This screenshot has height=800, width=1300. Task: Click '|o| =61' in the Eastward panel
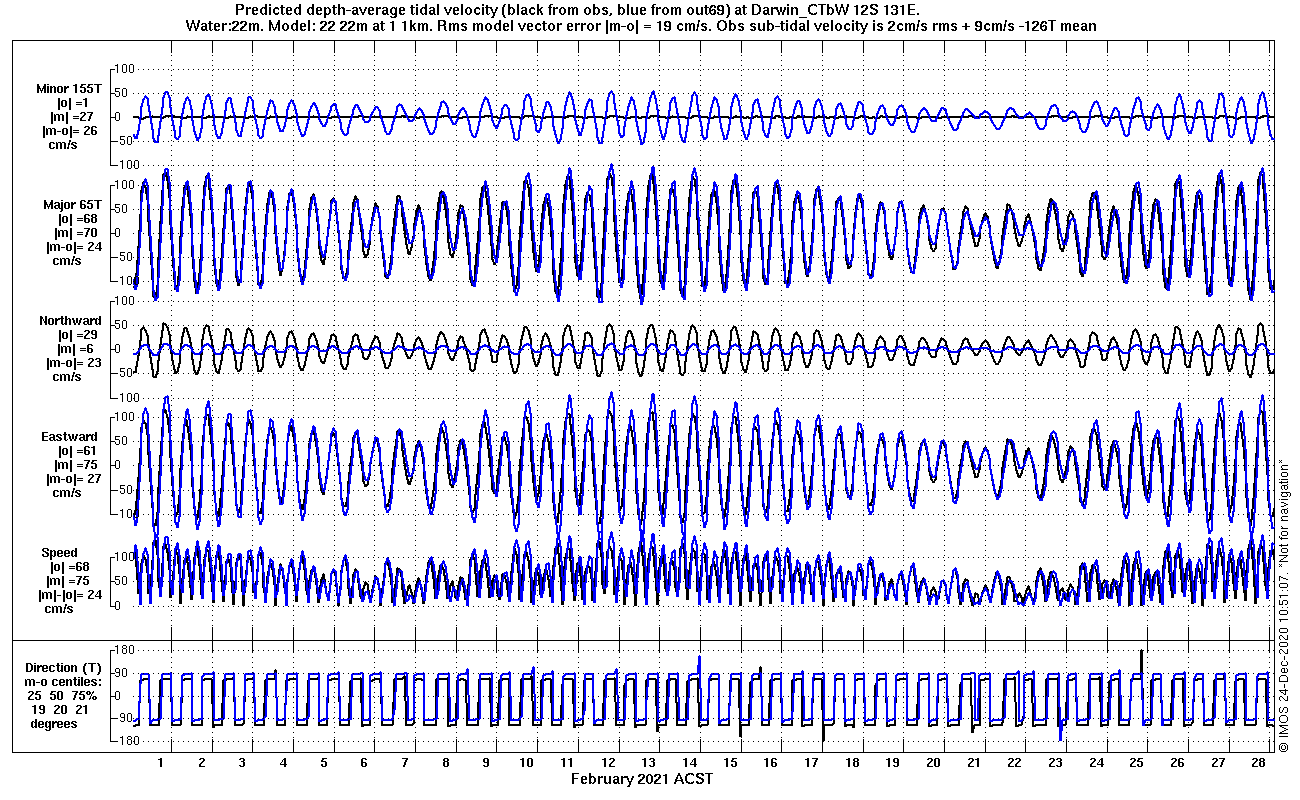75,451
